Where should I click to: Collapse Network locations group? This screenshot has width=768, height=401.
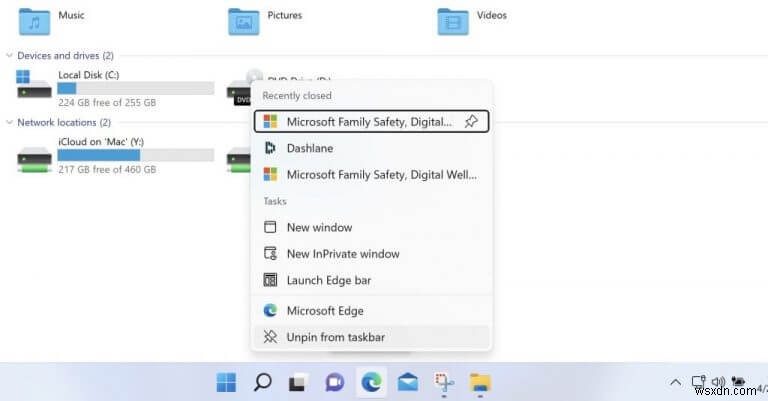pyautogui.click(x=9, y=122)
